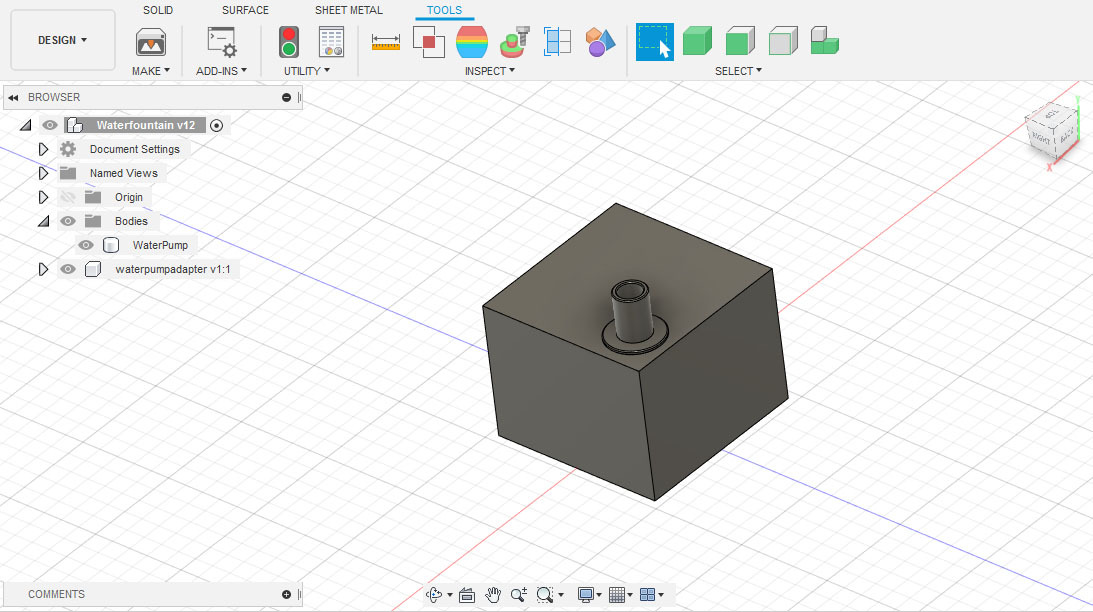Select the WaterPump body tree item
1093x612 pixels.
[x=160, y=245]
